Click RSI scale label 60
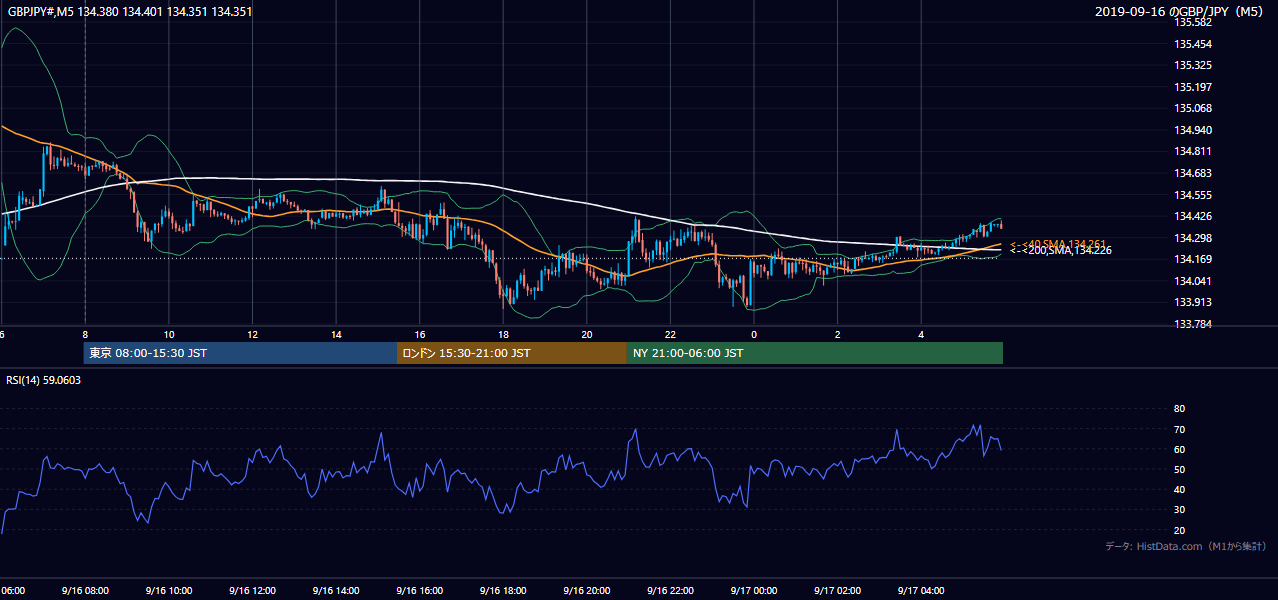This screenshot has width=1278, height=600. pos(1179,449)
